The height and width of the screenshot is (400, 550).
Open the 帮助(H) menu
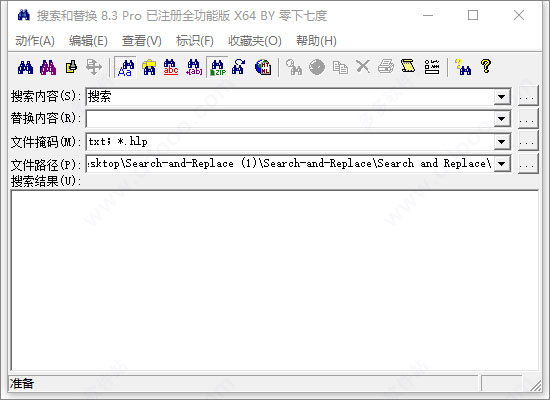[316, 41]
